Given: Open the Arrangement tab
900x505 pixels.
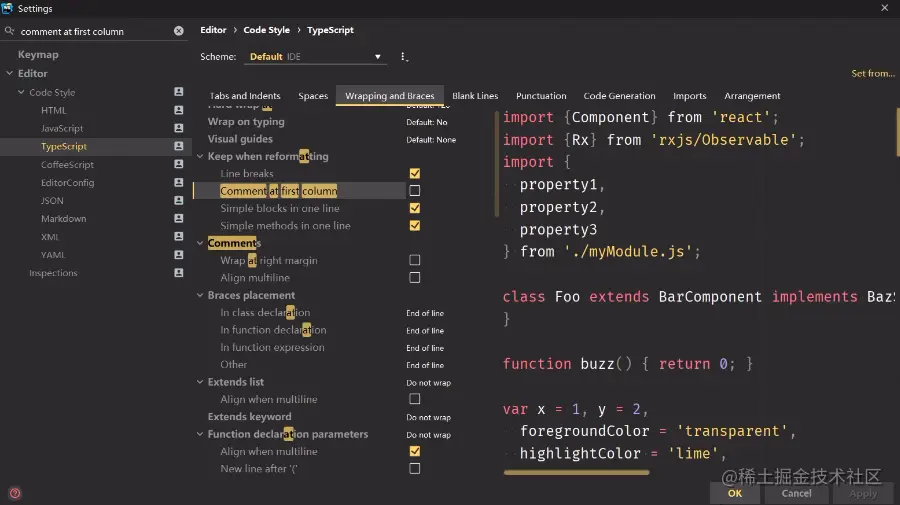Looking at the screenshot, I should click(752, 96).
